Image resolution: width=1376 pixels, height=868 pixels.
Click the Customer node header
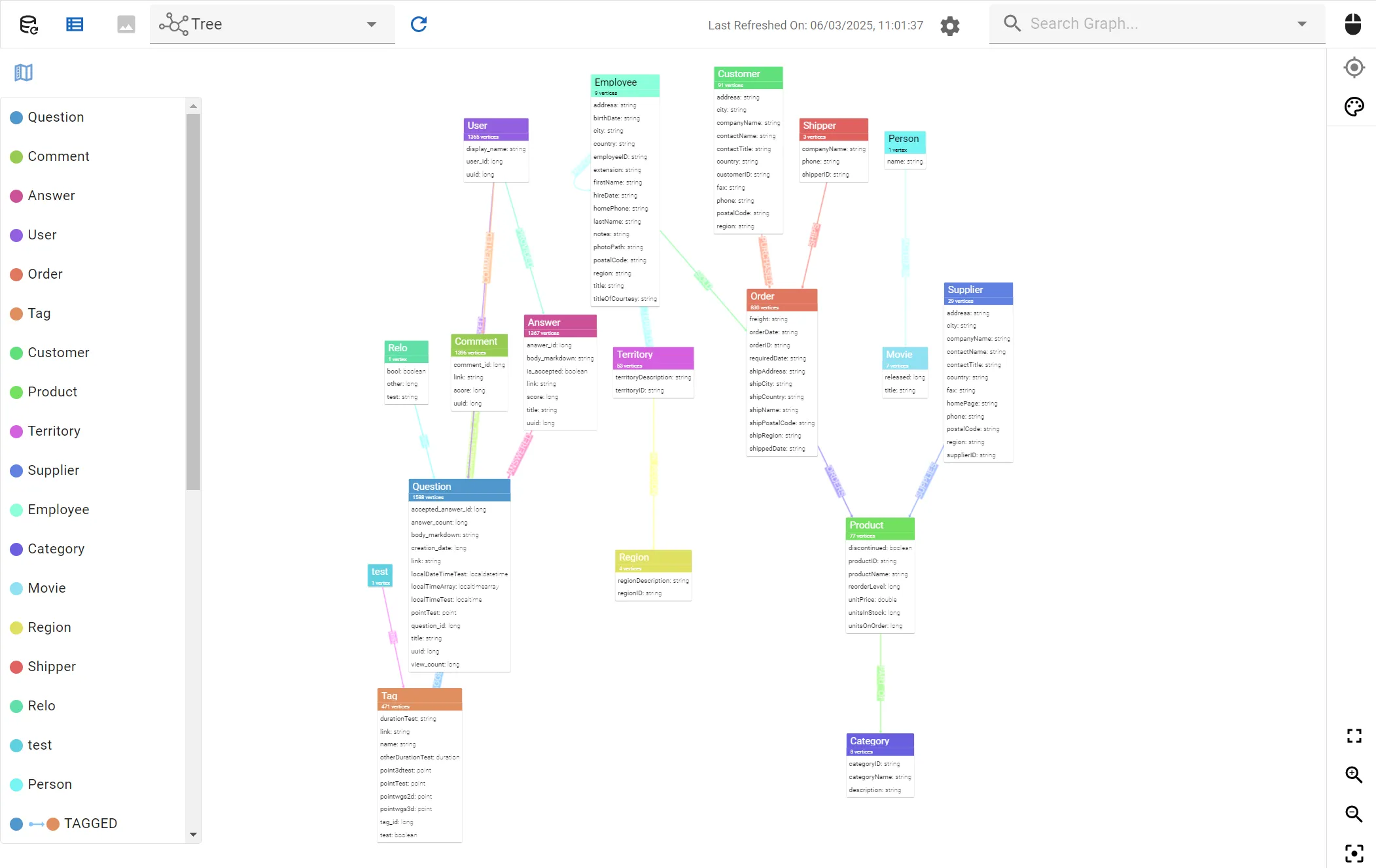pyautogui.click(x=748, y=78)
